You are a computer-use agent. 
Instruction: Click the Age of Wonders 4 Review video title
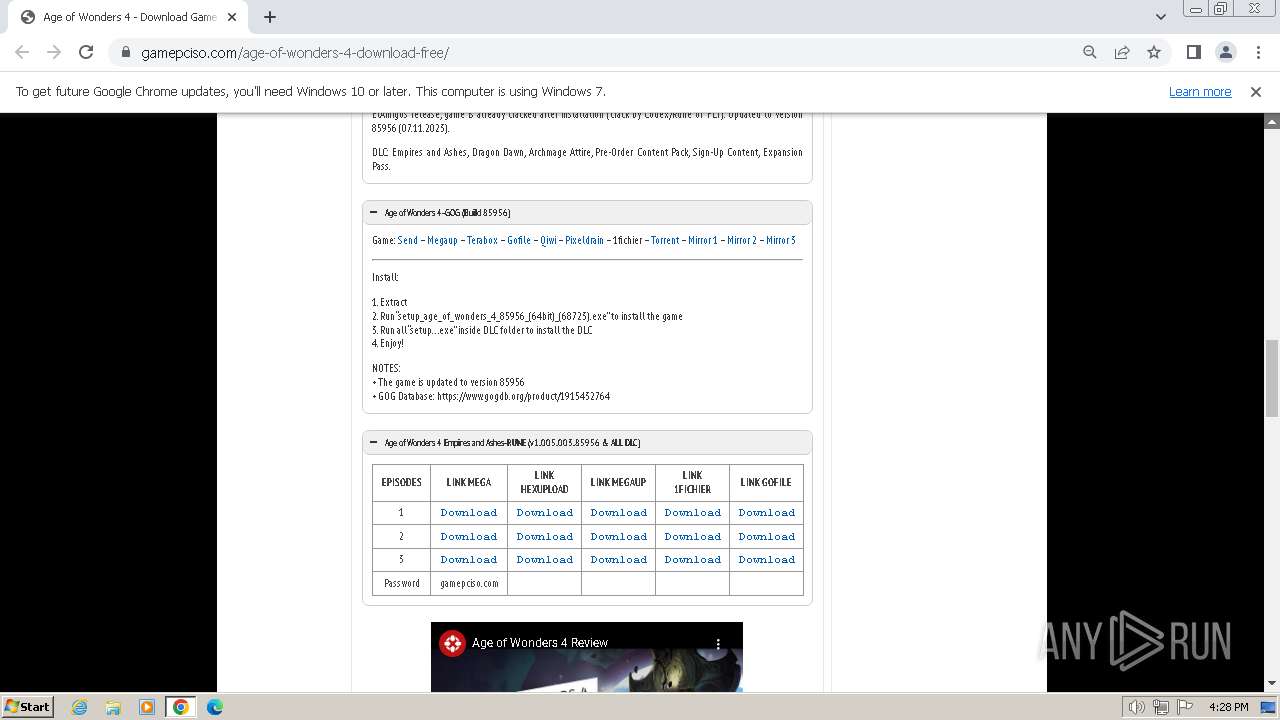(540, 643)
